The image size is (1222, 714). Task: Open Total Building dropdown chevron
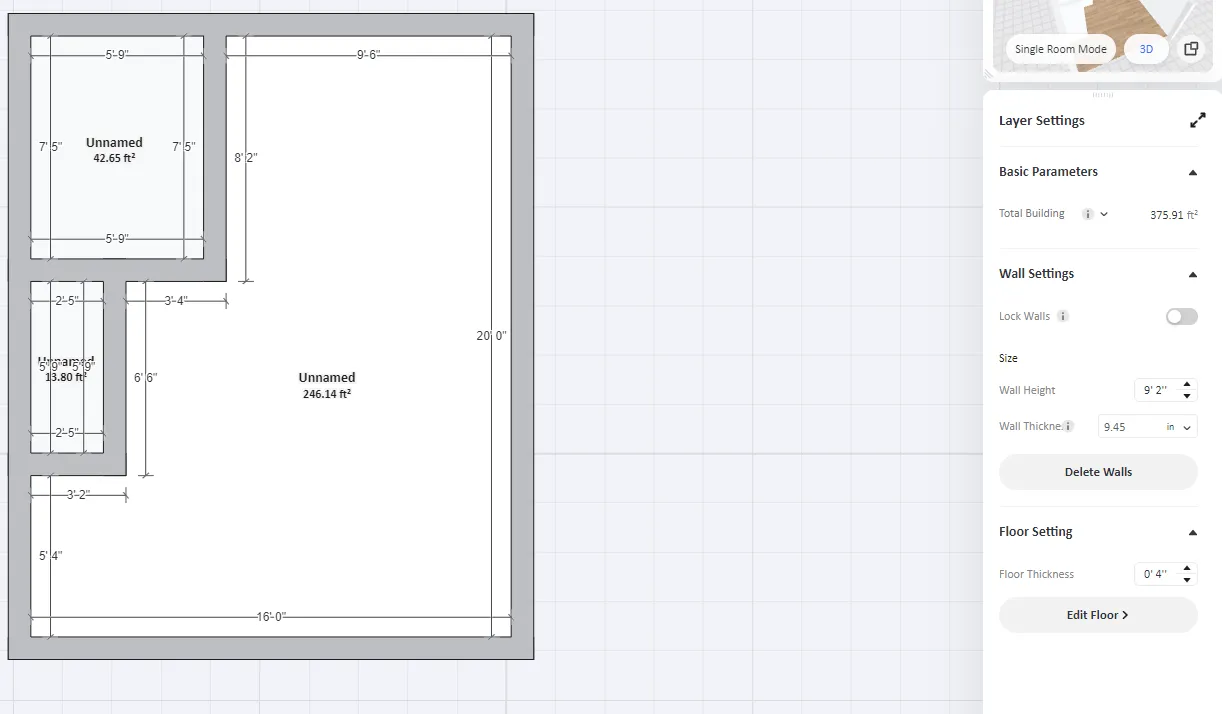[x=1105, y=214]
